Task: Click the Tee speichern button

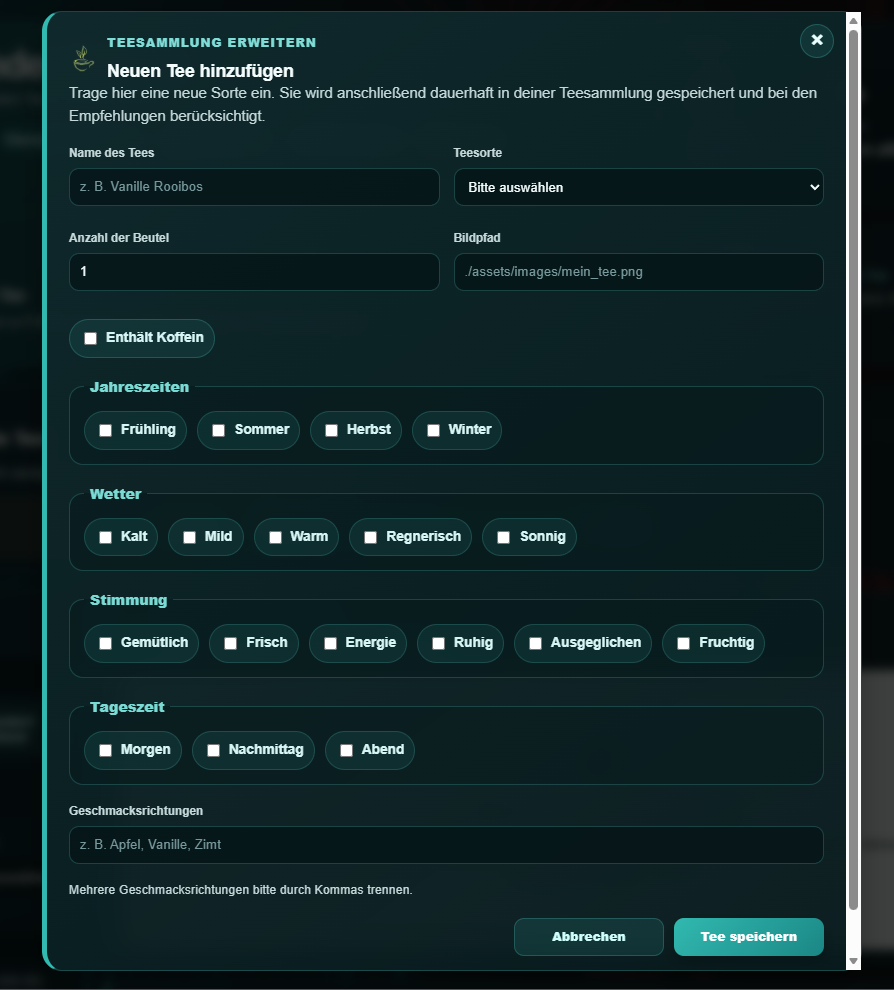Action: 749,937
